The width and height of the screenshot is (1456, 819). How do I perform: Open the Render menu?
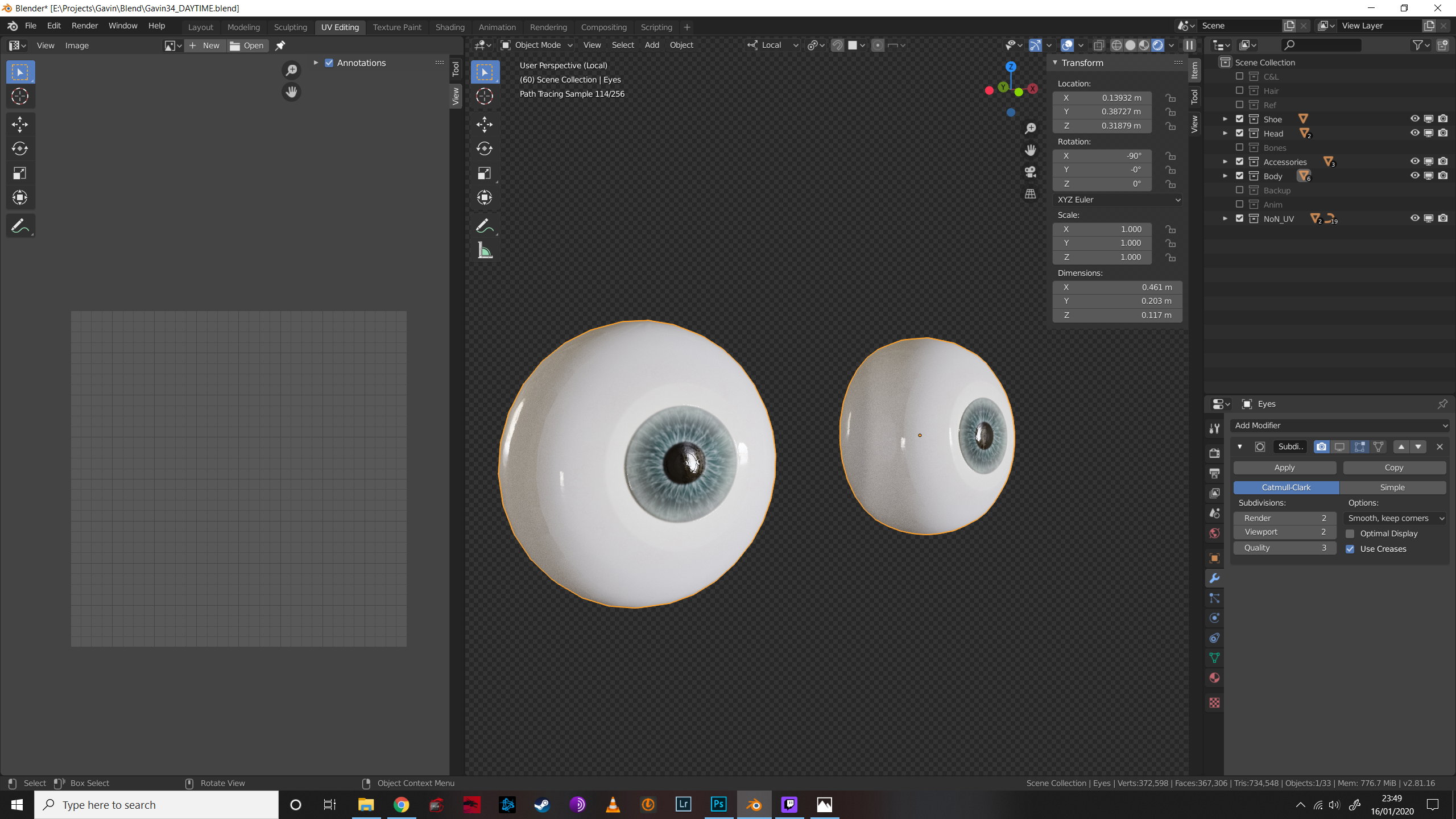pyautogui.click(x=85, y=26)
